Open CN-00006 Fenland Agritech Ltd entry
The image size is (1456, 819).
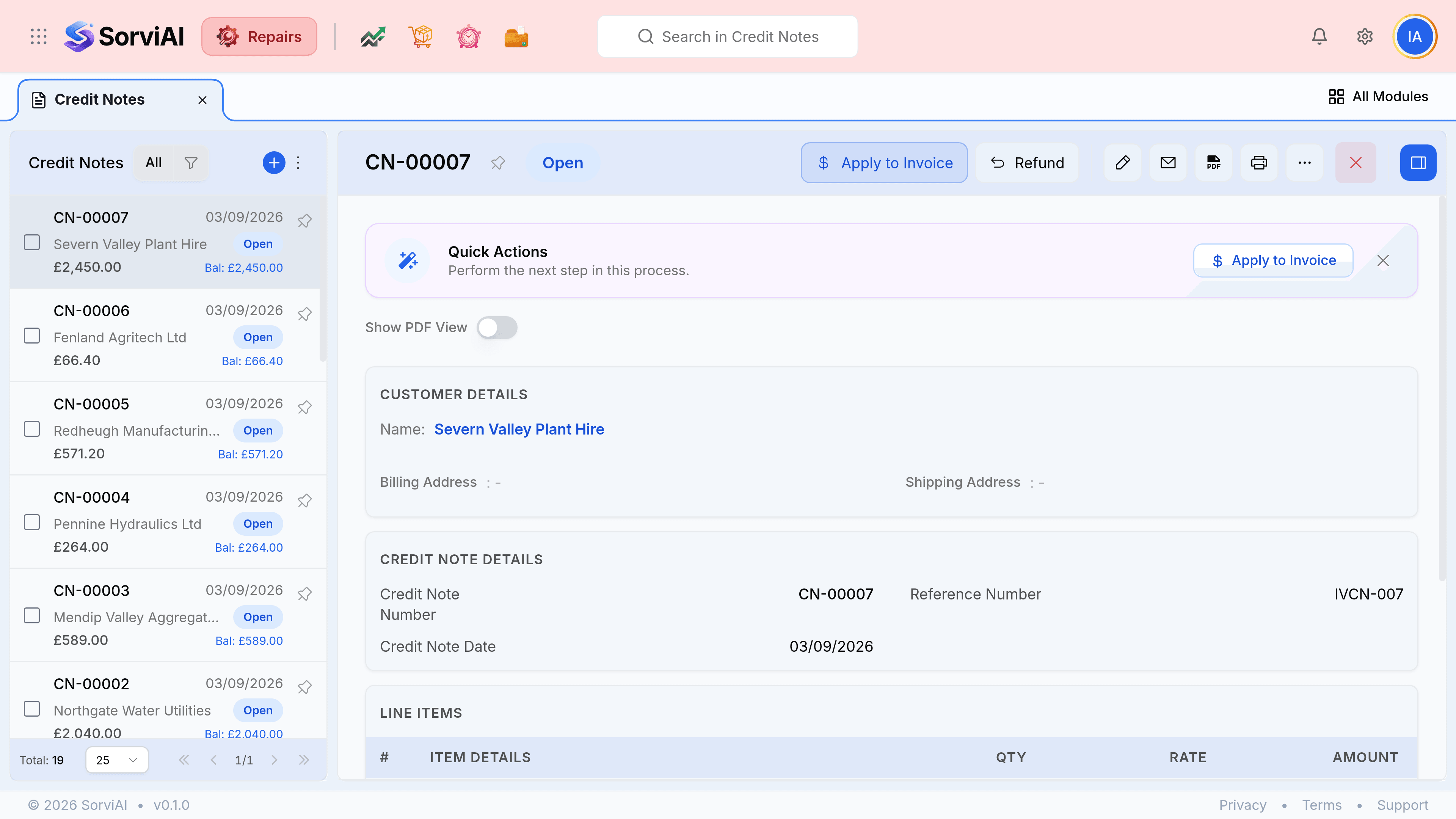(168, 336)
